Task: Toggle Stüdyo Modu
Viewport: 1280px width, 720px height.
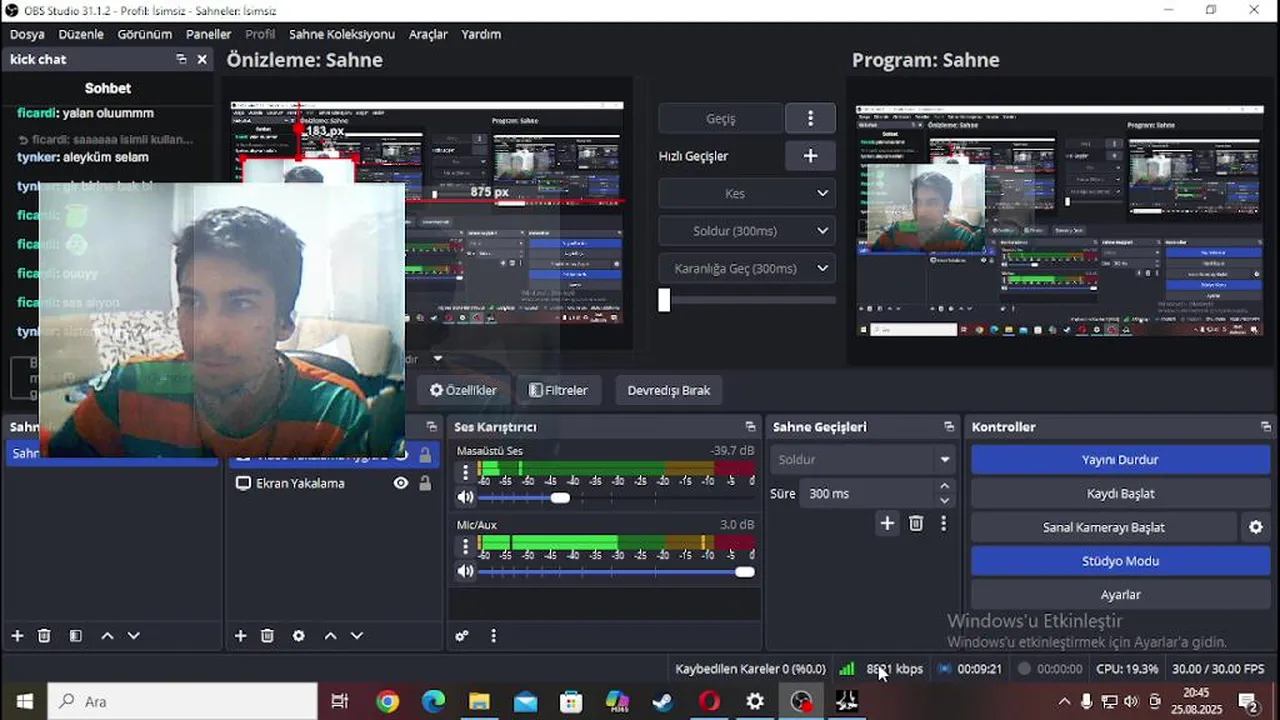Action: point(1120,561)
